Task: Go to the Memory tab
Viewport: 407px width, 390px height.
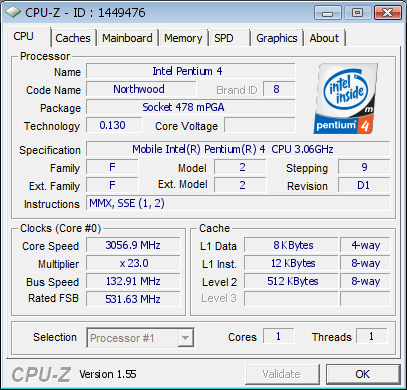Action: pos(183,38)
